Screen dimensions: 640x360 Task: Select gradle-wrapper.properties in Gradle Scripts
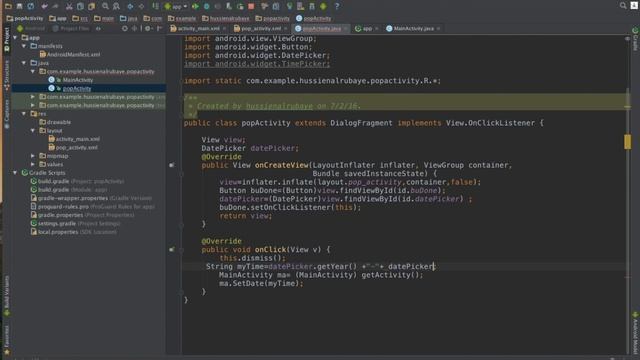(x=91, y=198)
